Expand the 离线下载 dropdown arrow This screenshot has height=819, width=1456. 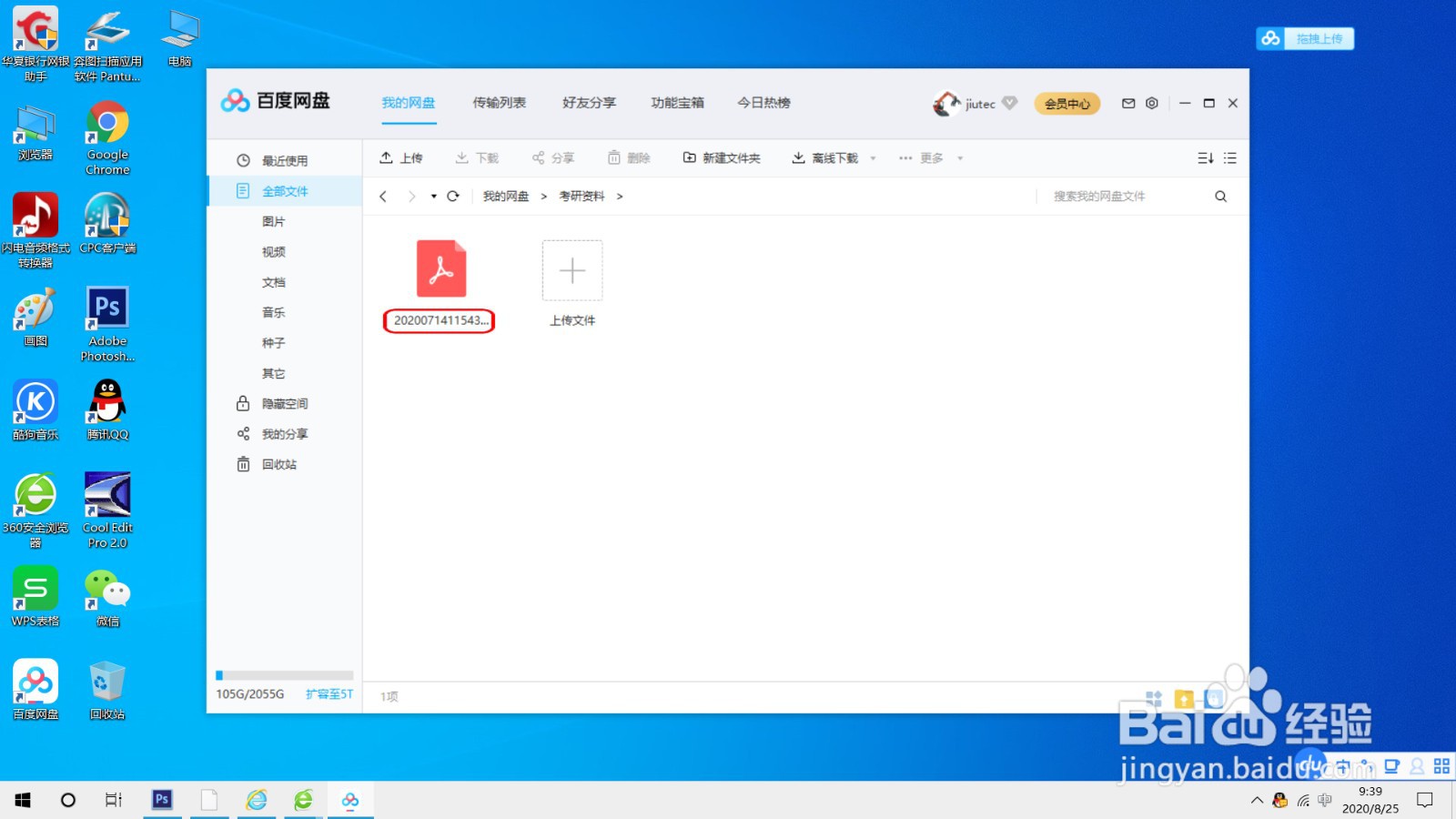[873, 157]
